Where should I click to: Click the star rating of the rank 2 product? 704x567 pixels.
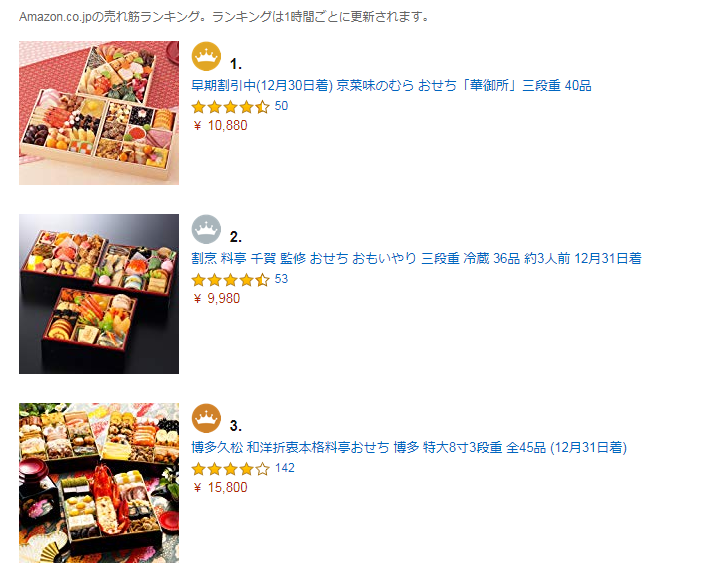(230, 280)
